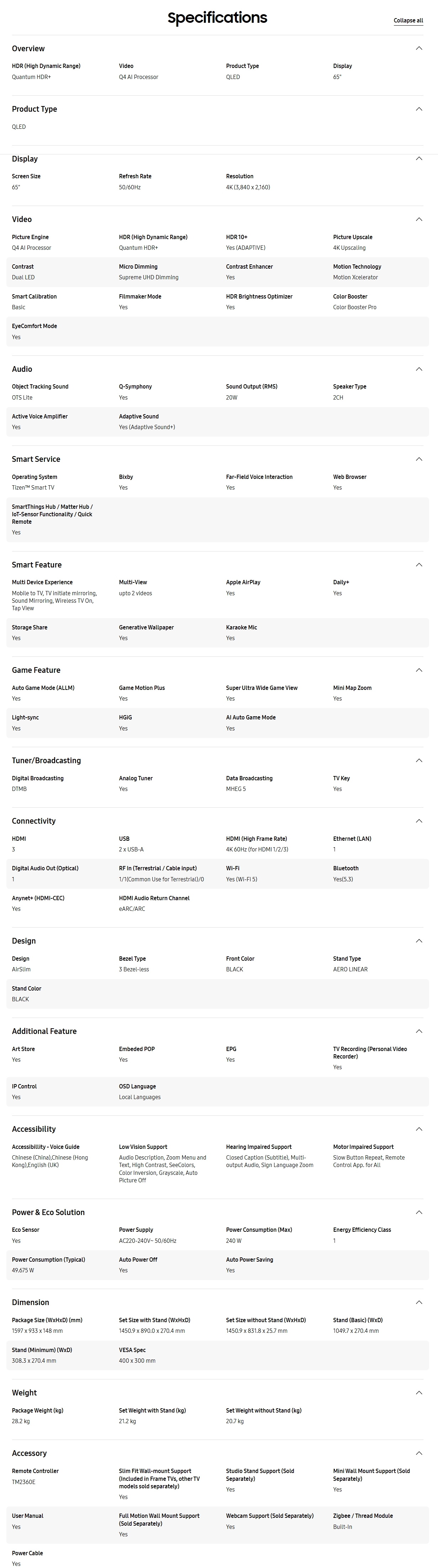Collapse the Tuner/Broadcasting section chevron
The width and height of the screenshot is (438, 1568).
(418, 760)
